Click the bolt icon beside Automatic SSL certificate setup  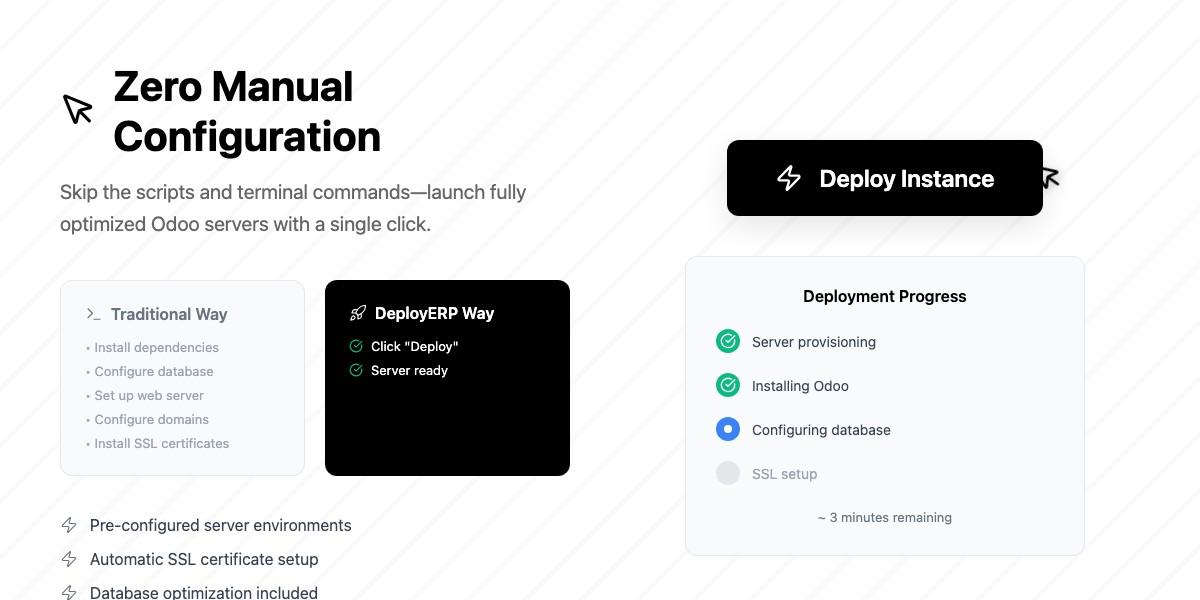coord(69,559)
